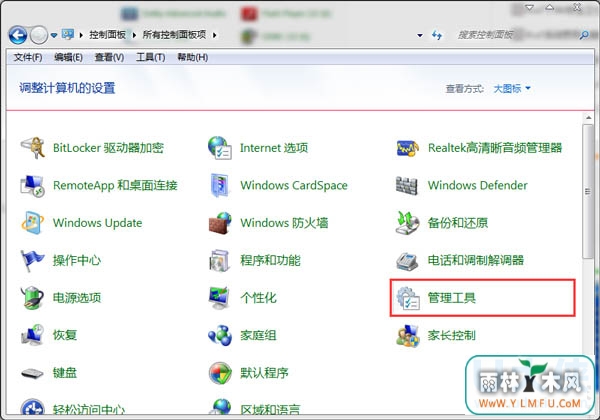This screenshot has height=420, width=600.
Task: Click the search magnifier icon
Action: pos(584,35)
